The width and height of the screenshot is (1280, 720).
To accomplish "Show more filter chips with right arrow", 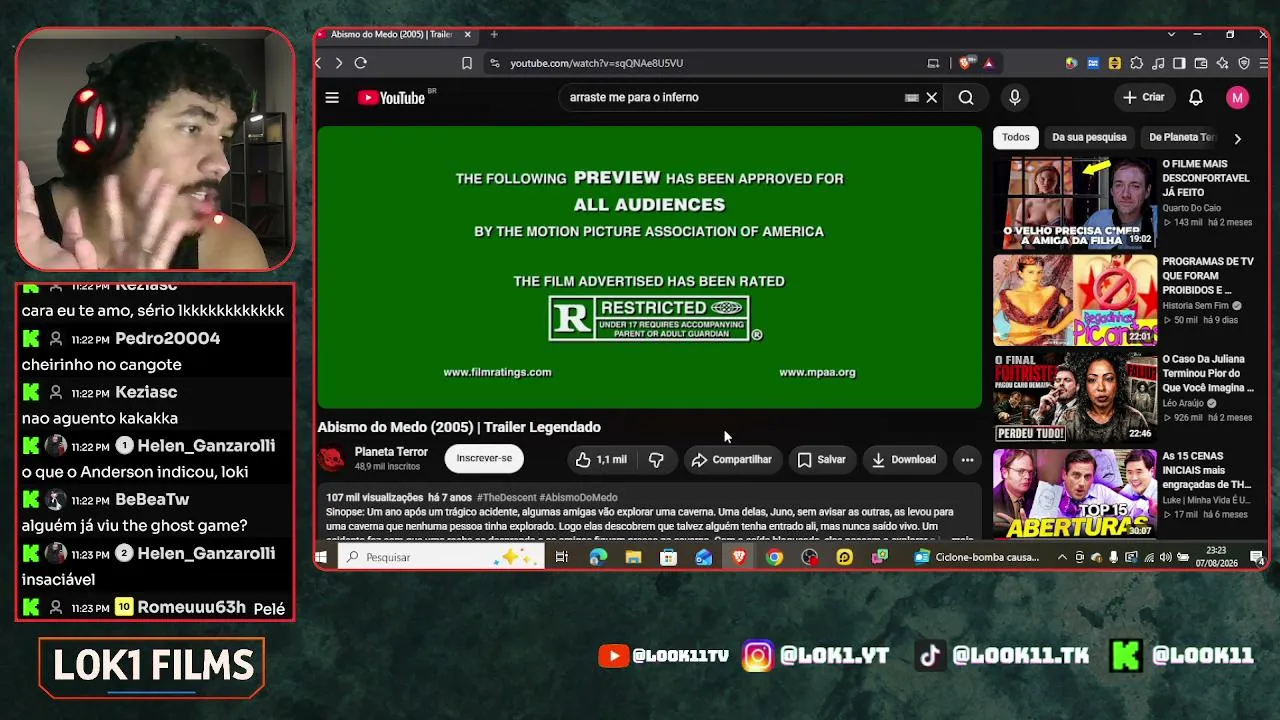I will point(1237,138).
